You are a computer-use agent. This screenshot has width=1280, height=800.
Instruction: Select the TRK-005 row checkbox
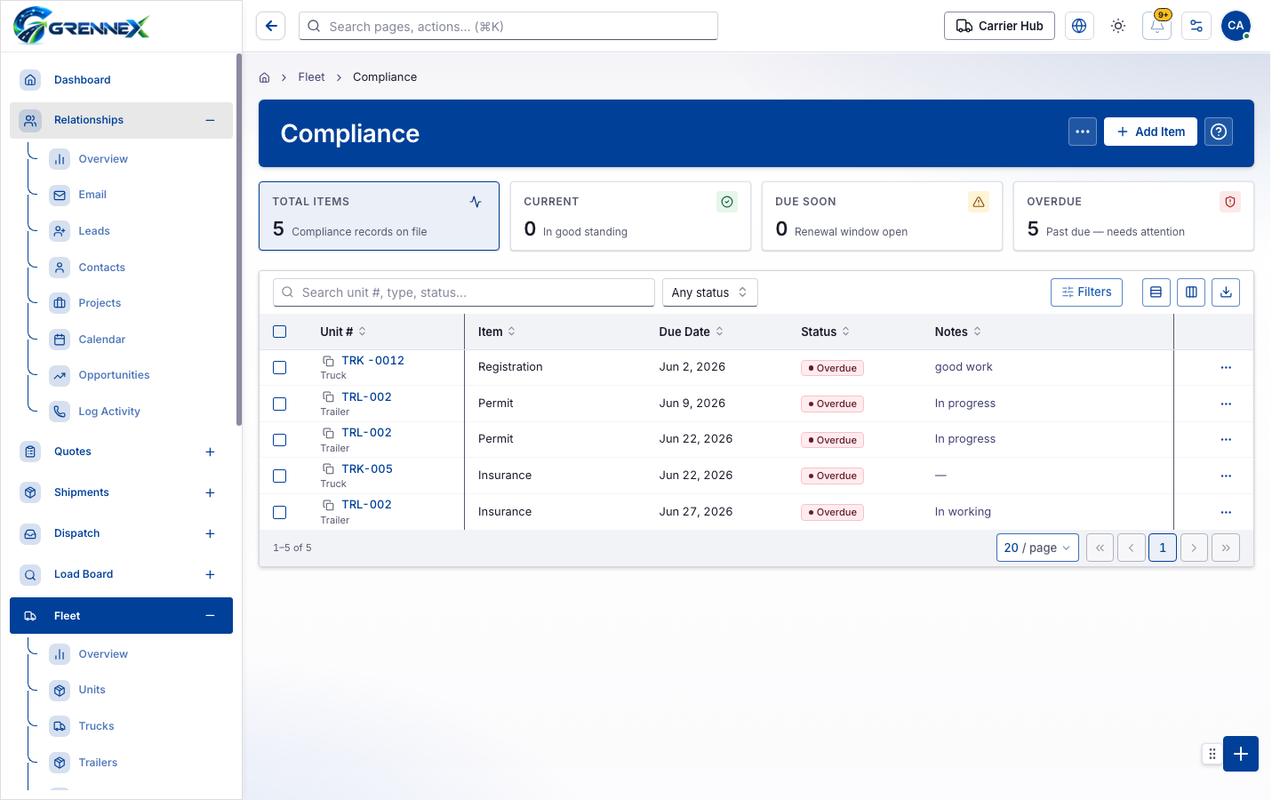(280, 476)
